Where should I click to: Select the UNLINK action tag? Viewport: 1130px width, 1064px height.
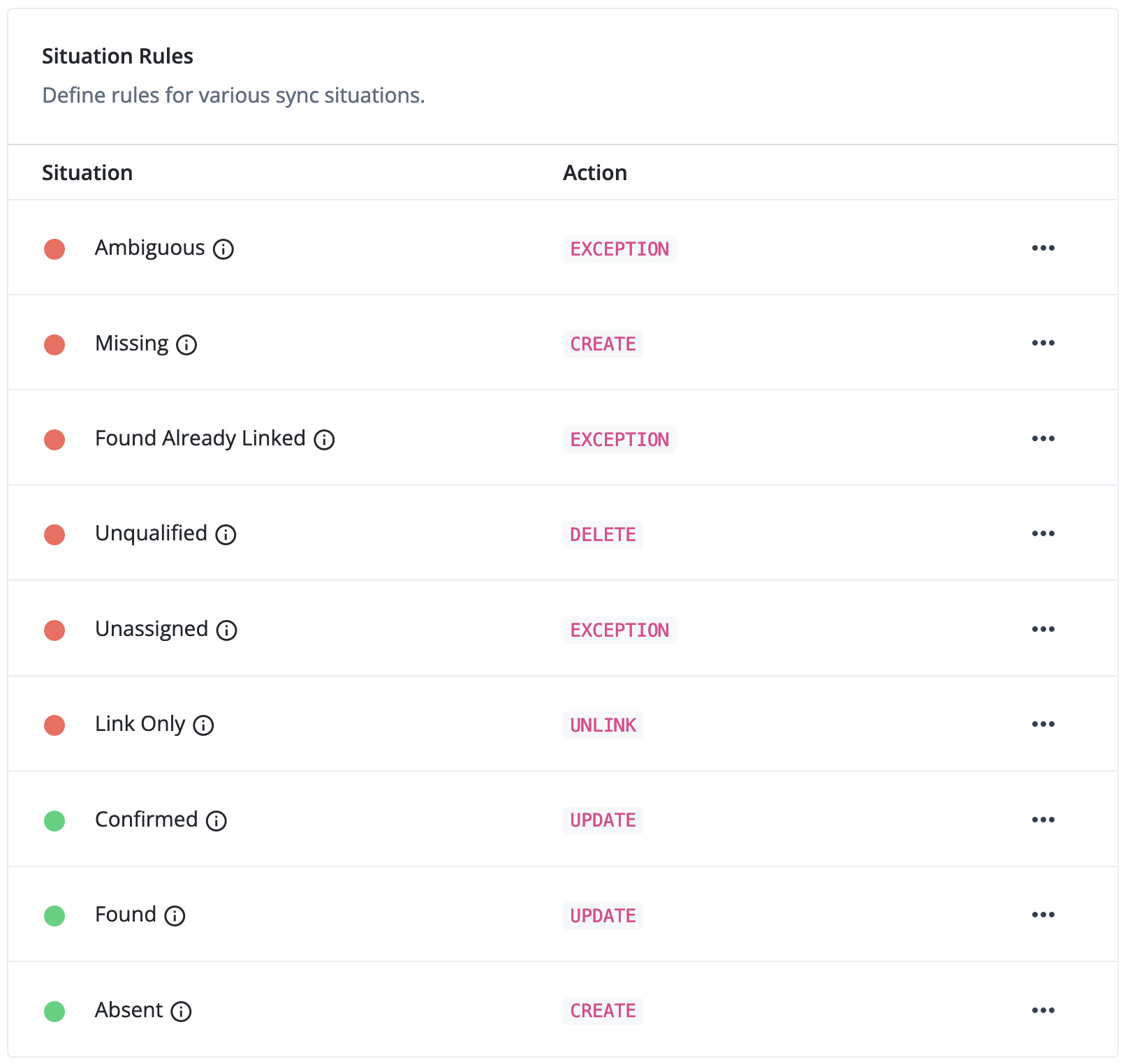(x=603, y=725)
